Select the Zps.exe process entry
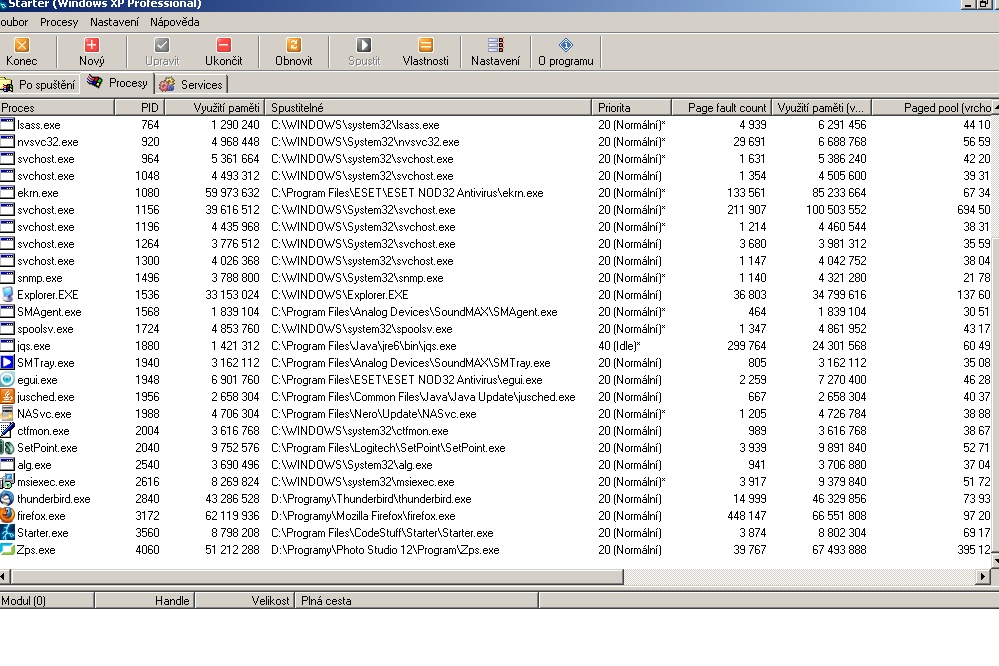The height and width of the screenshot is (666, 999). (x=35, y=550)
